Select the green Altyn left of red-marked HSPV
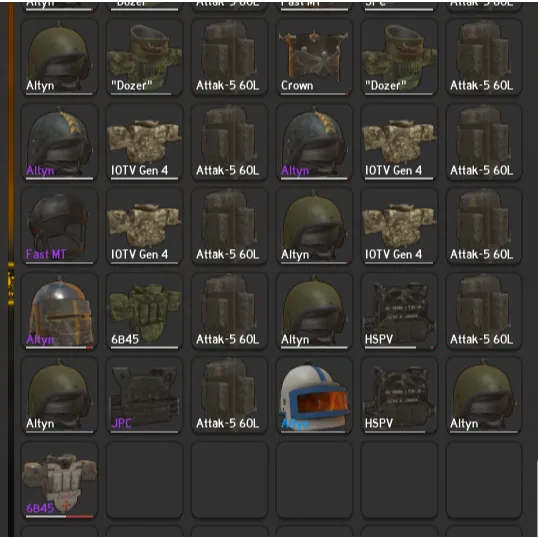538x538 pixels. click(314, 311)
